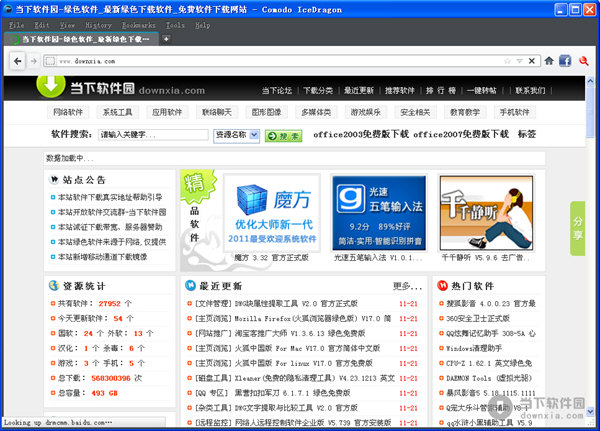
Task: Click the Facebook share toolbar icon
Action: click(565, 60)
